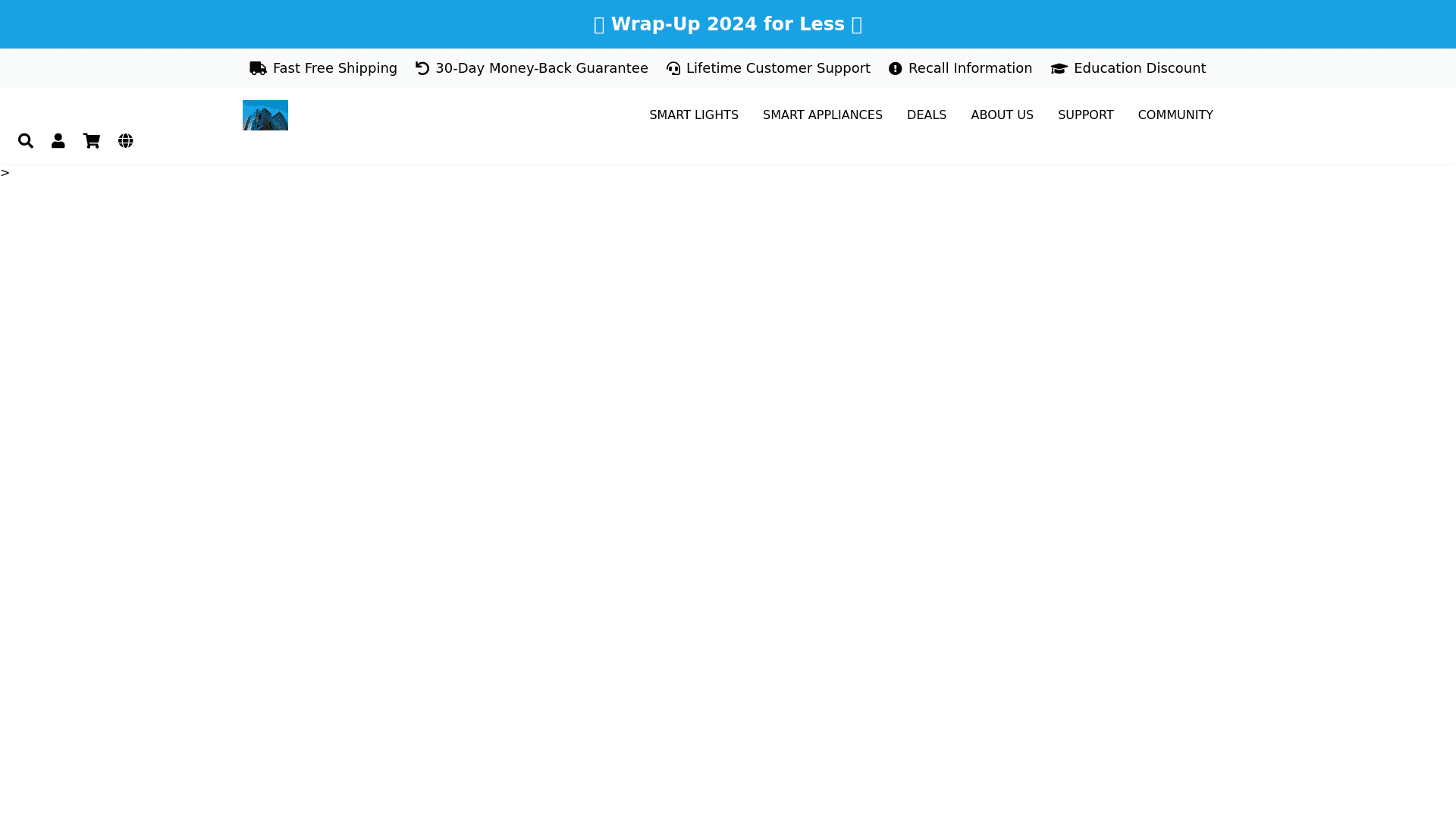Viewport: 1456px width, 819px height.
Task: Click the graduation cap icon
Action: [1059, 69]
